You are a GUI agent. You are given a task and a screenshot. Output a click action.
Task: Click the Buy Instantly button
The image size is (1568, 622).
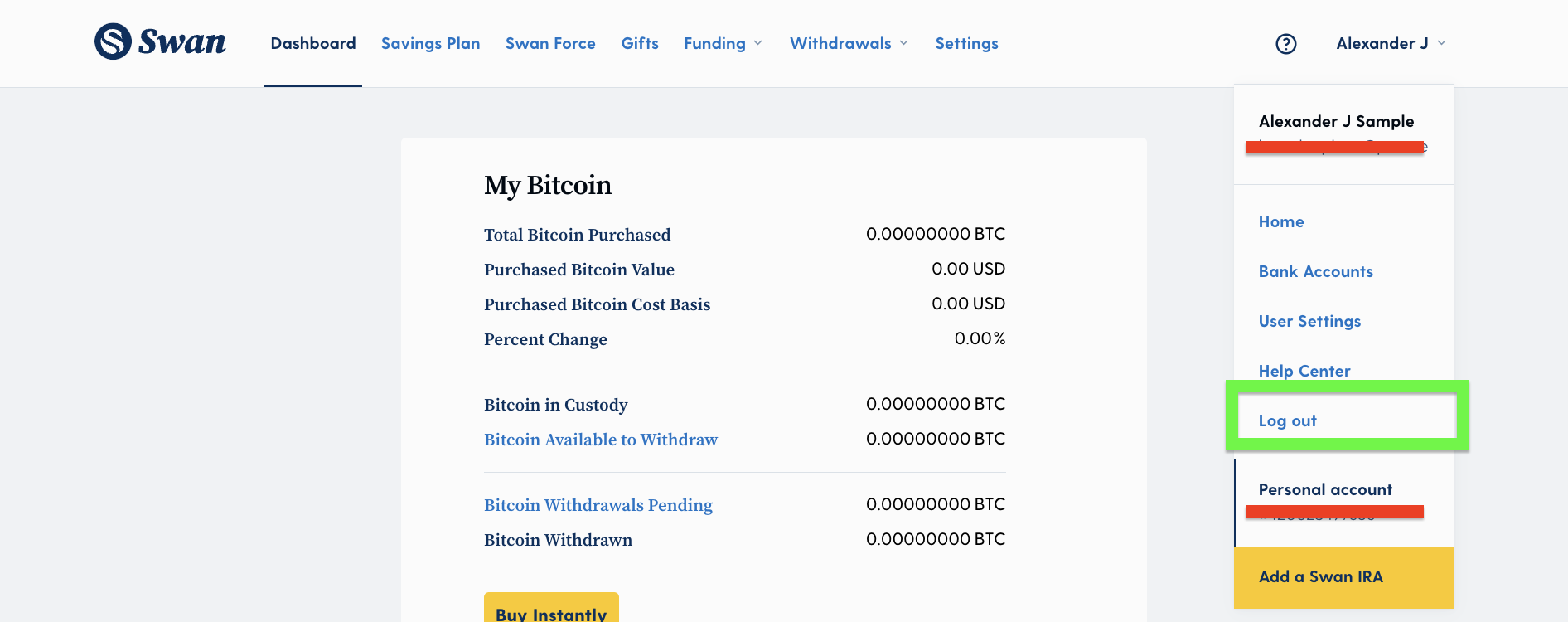pyautogui.click(x=551, y=607)
